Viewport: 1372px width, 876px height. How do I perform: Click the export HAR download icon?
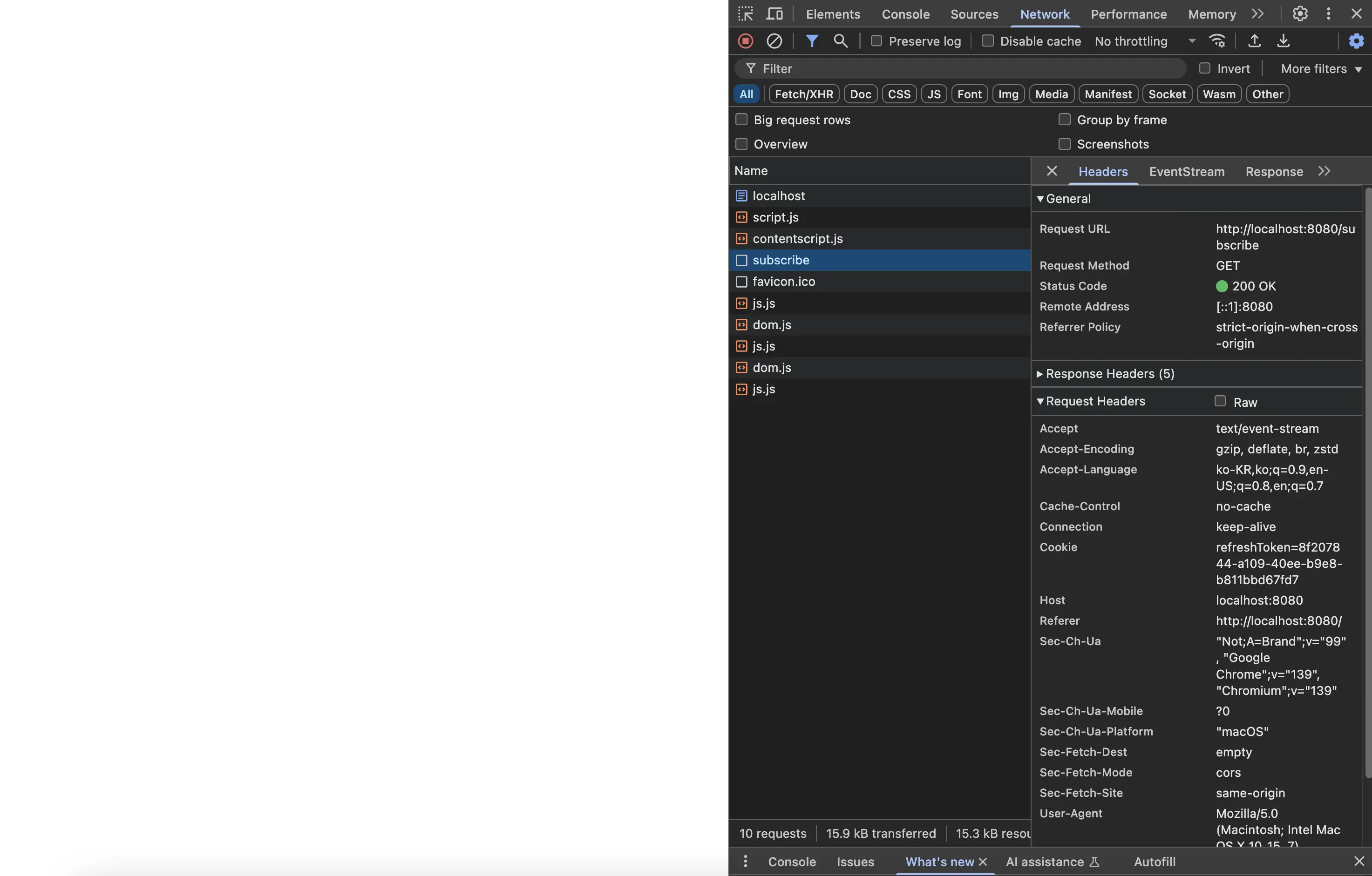[x=1283, y=41]
